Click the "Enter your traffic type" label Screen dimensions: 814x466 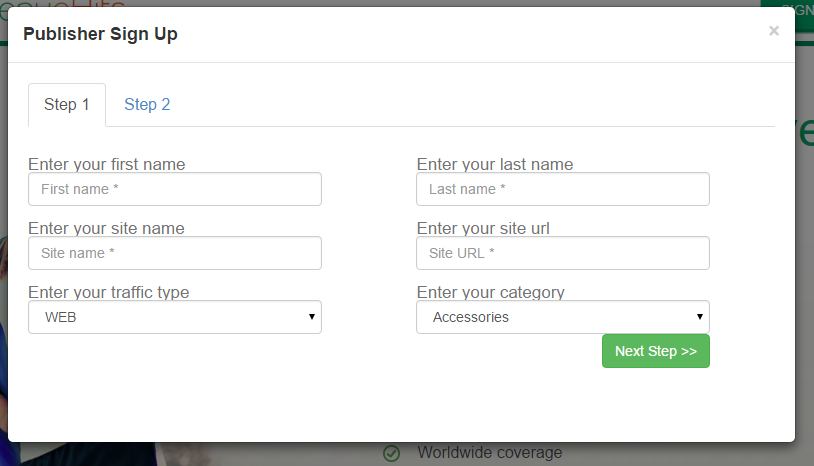[x=108, y=292]
